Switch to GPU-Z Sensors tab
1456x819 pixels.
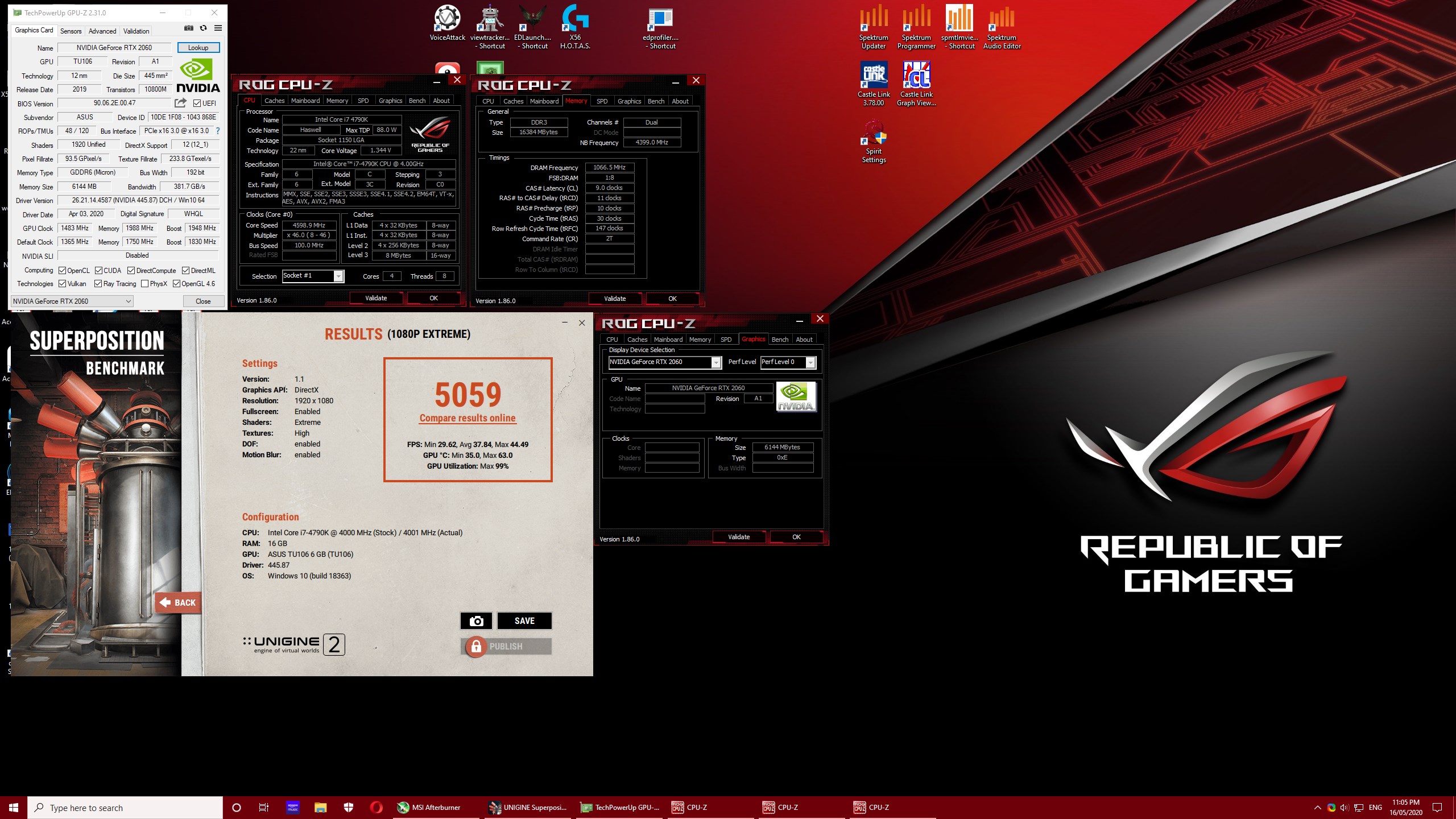[71, 31]
